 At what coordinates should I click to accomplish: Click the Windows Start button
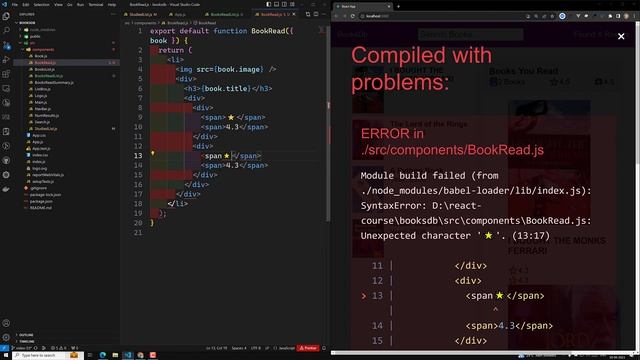6,355
